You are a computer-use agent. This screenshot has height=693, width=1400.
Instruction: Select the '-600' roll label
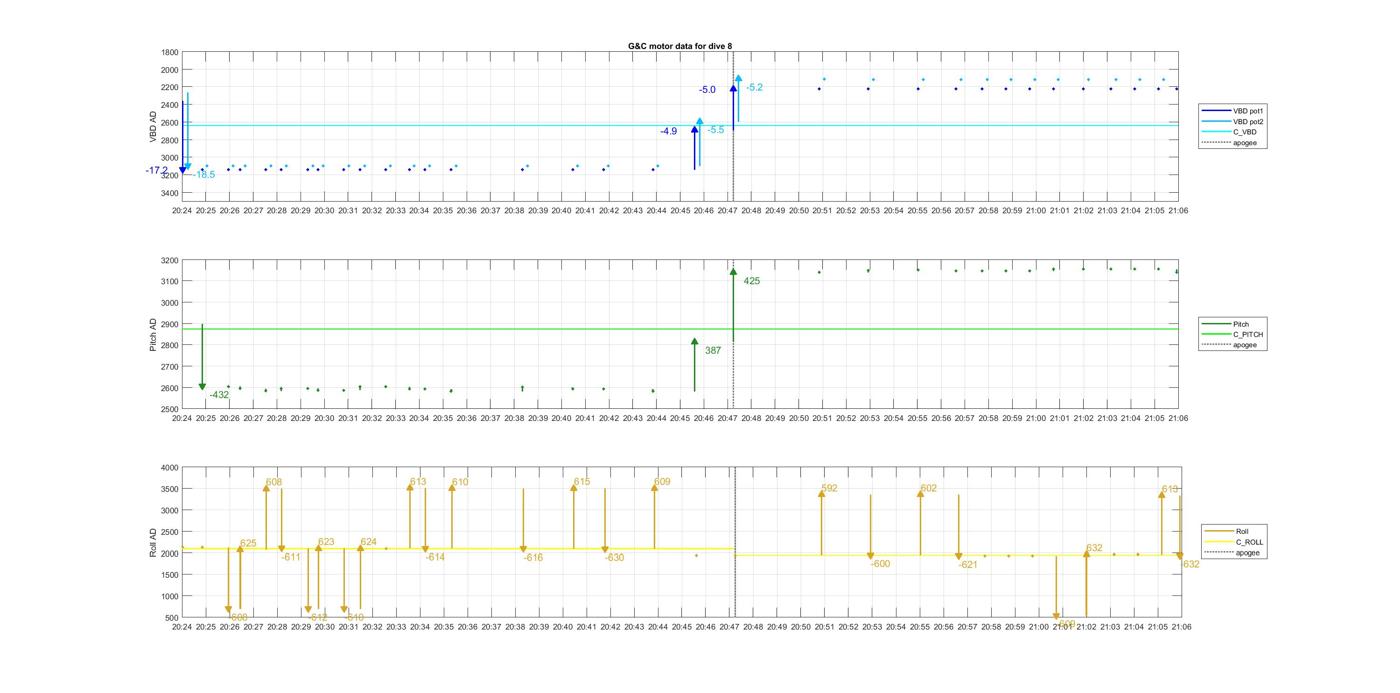(x=880, y=564)
